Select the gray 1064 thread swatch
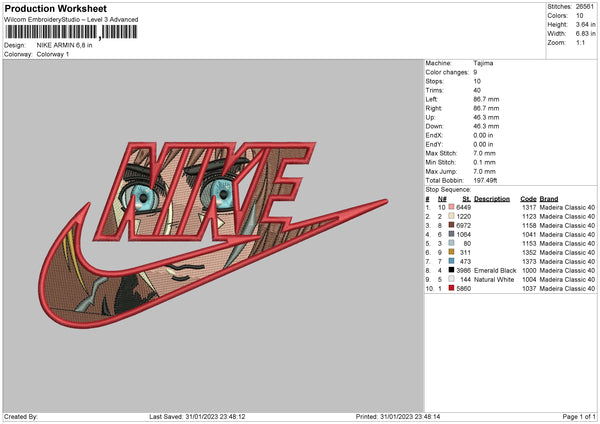 [x=452, y=234]
